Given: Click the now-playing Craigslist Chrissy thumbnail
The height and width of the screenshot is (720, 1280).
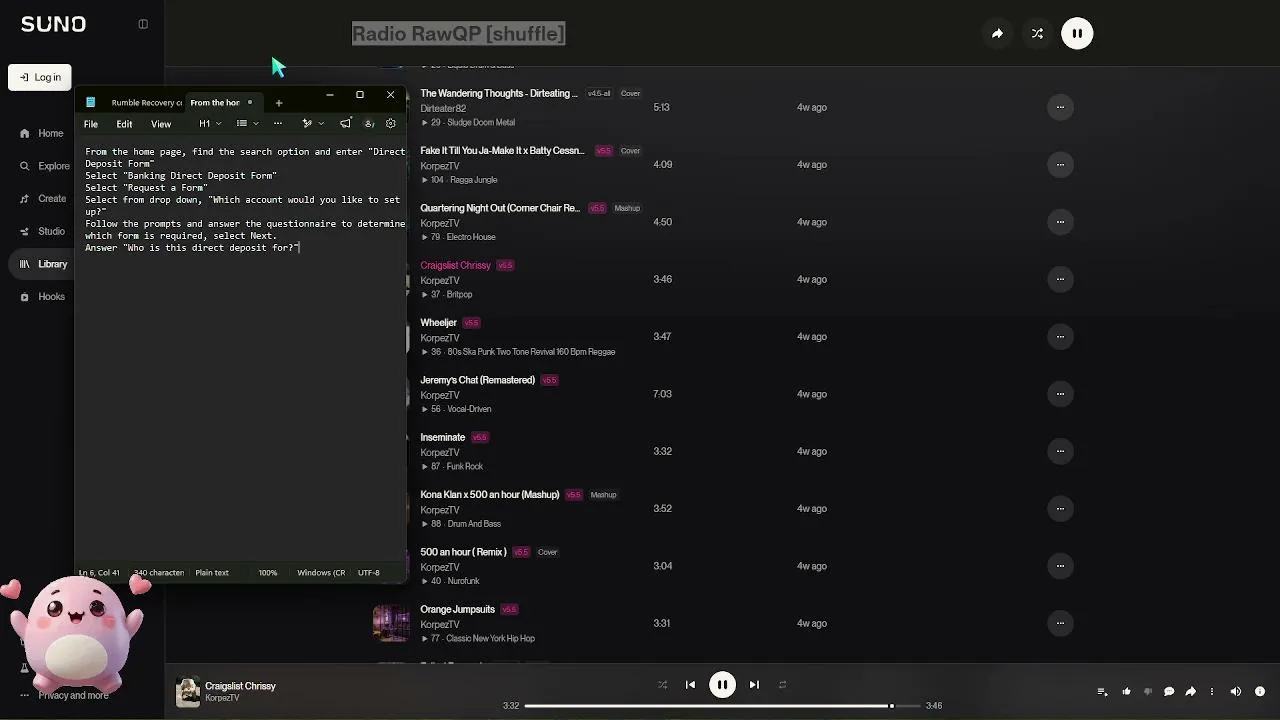Looking at the screenshot, I should point(188,692).
